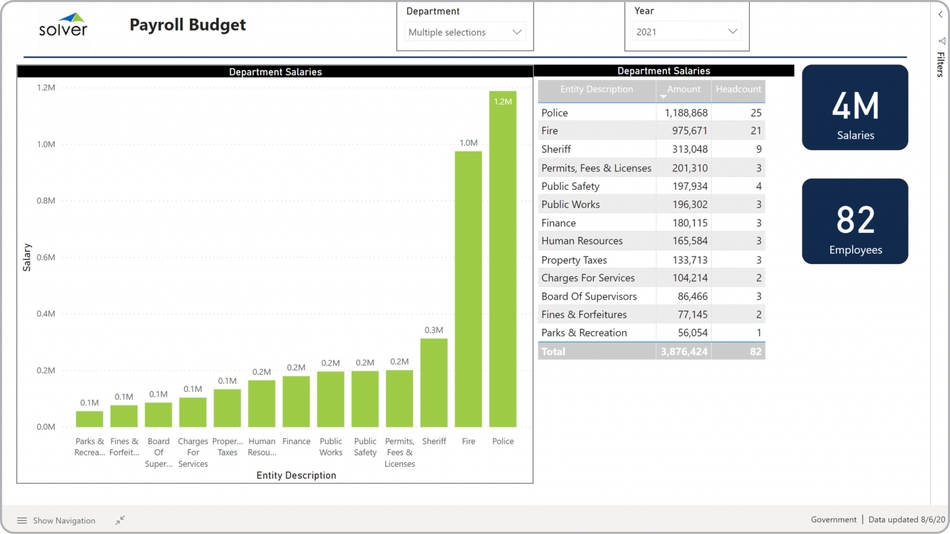950x534 pixels.
Task: Click the Year dropdown chevron arrow
Action: click(732, 32)
